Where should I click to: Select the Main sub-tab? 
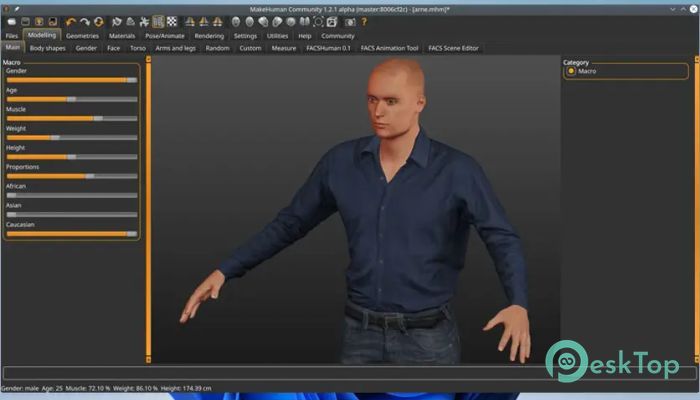coord(12,47)
